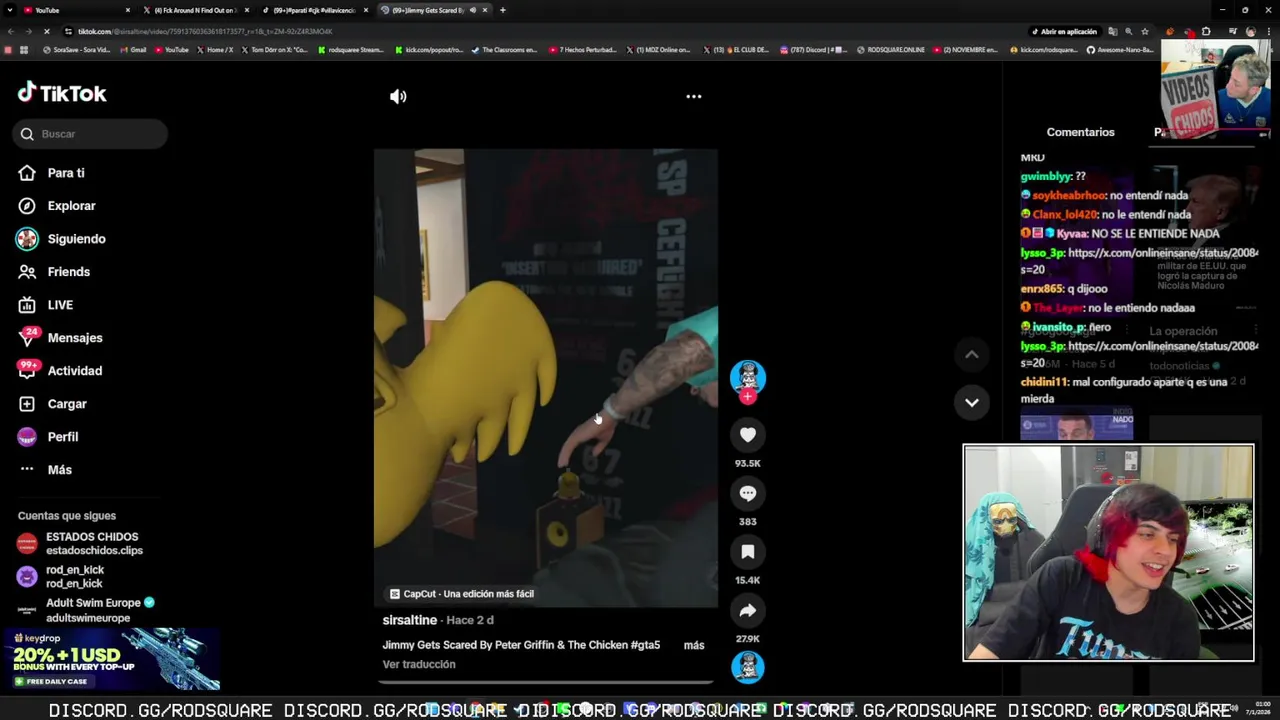The image size is (1280, 720).
Task: Go to previous video with up chevron
Action: 971,354
